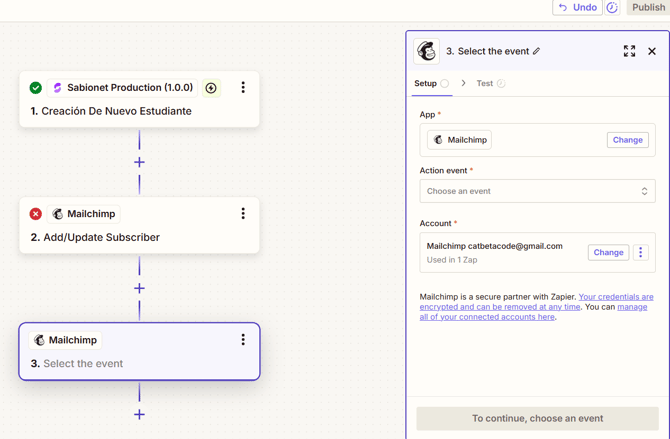Expand the side panel to full screen
This screenshot has width=670, height=439.
[x=629, y=51]
